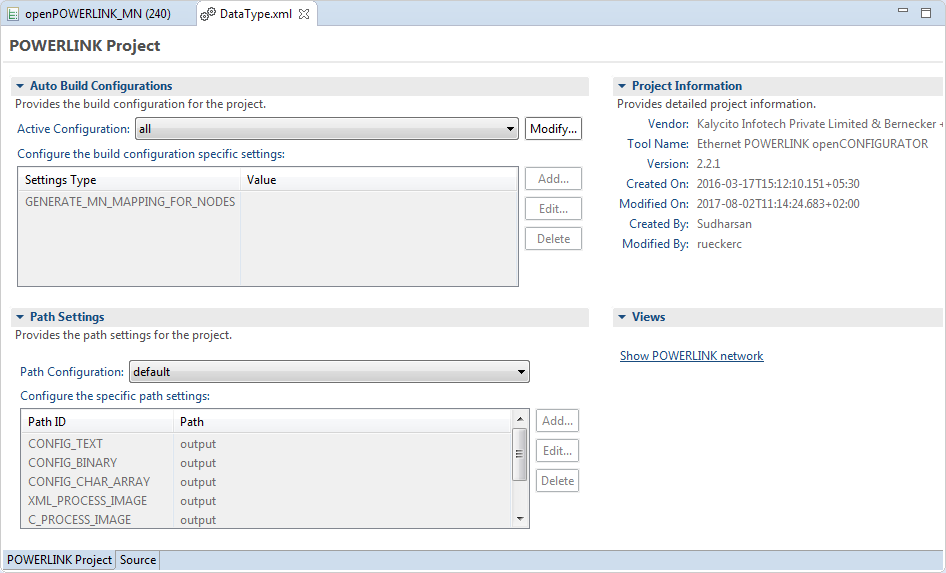Viewport: 946px width, 573px height.
Task: Click Delete beside the build settings table
Action: pyautogui.click(x=553, y=239)
